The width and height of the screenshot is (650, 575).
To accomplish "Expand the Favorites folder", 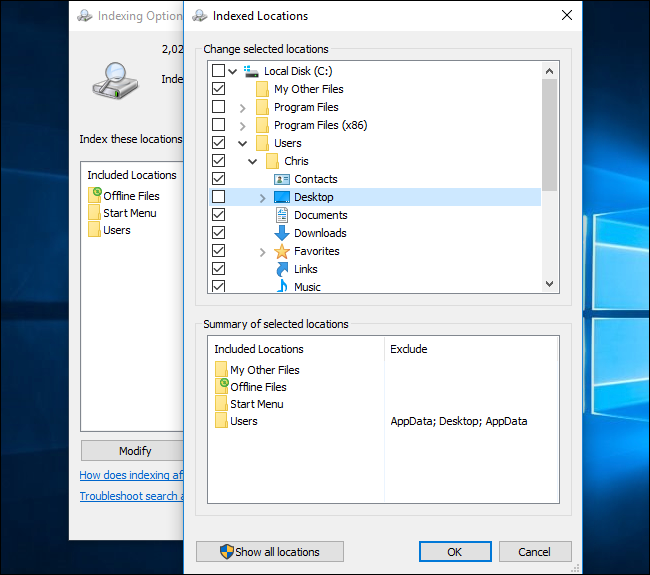I will (x=262, y=252).
